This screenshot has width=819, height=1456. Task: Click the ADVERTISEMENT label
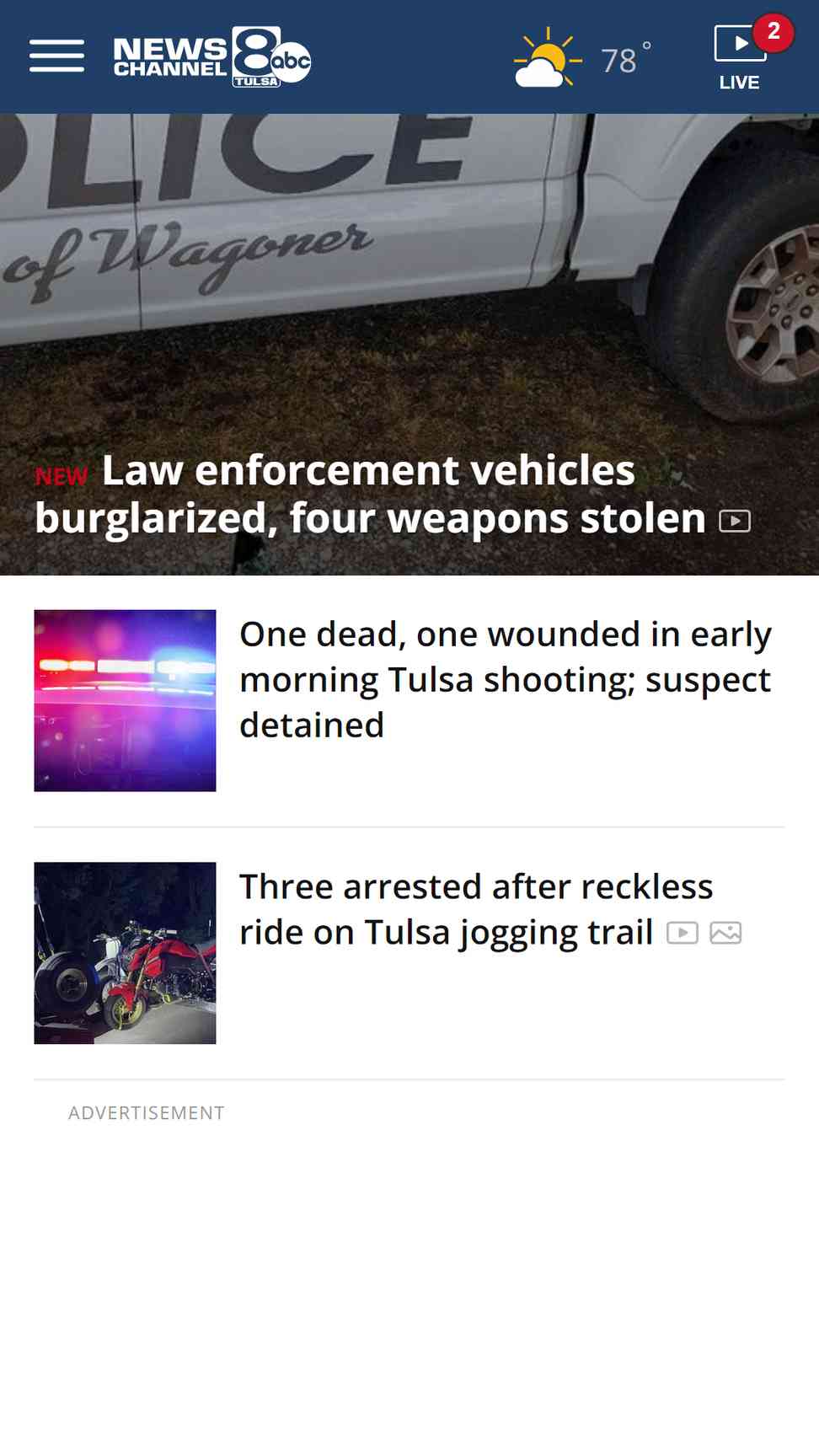[x=147, y=1113]
